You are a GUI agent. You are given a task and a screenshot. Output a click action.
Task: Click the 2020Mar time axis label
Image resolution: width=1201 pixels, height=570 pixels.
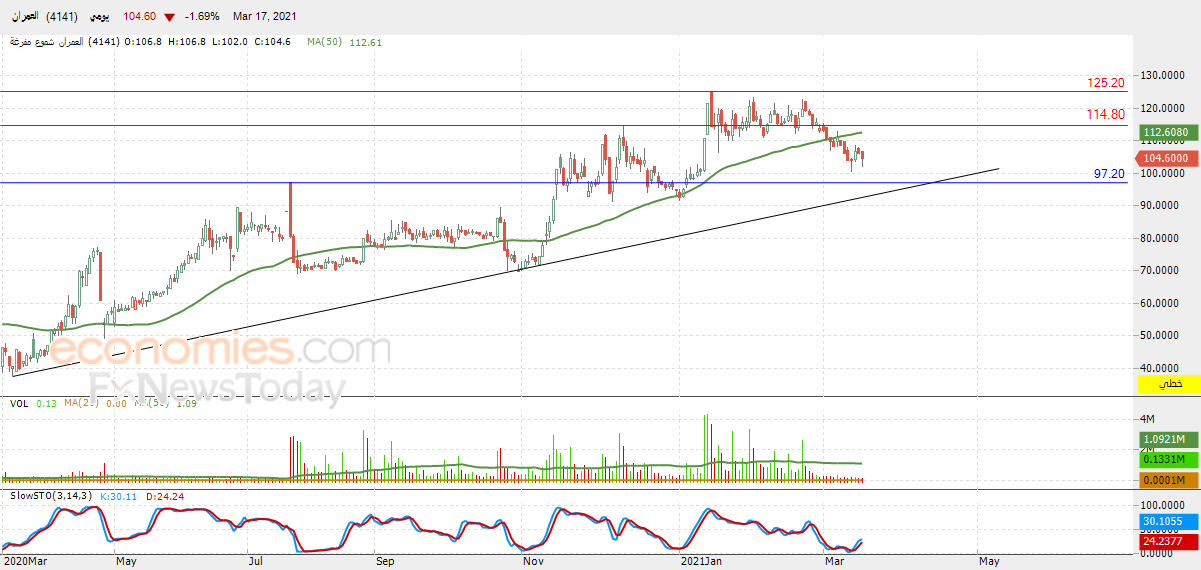click(x=23, y=561)
